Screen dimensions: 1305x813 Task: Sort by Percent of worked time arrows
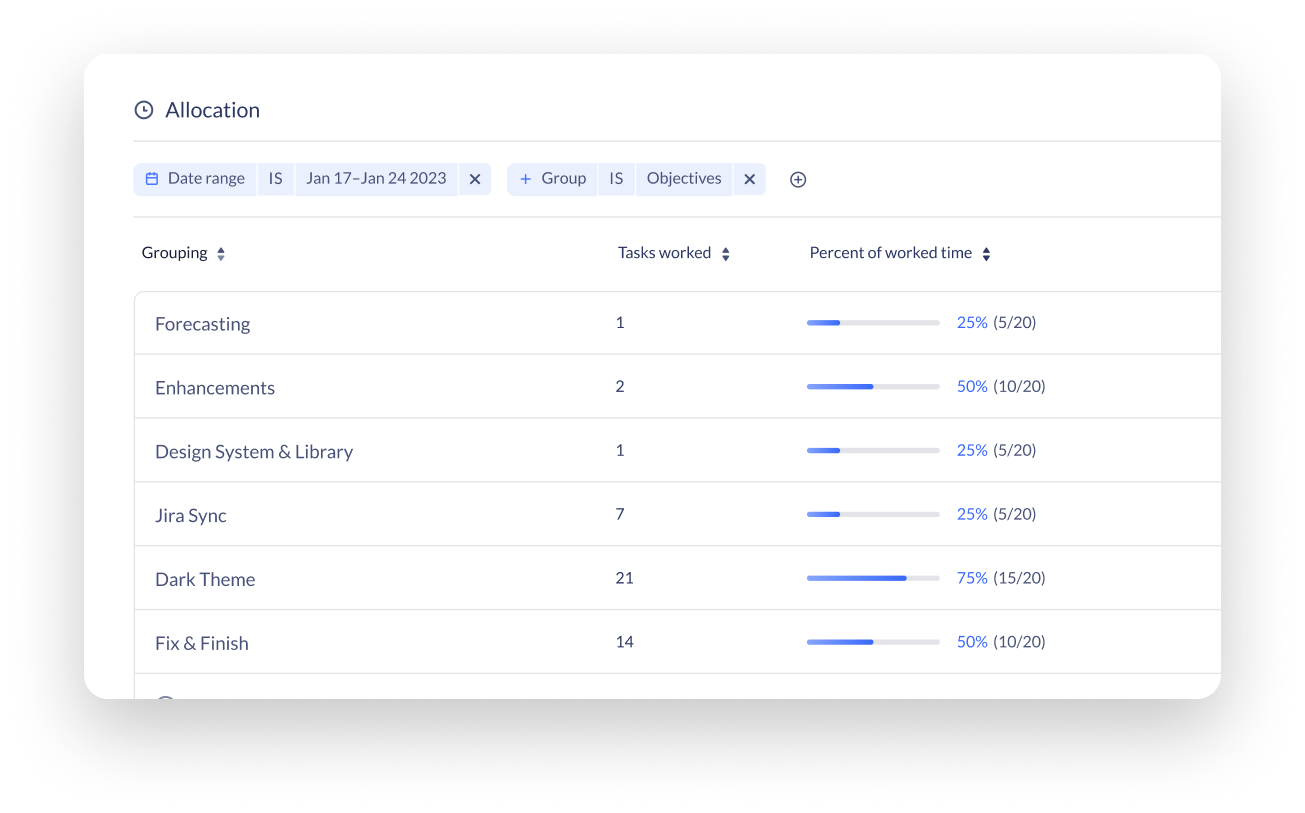986,254
